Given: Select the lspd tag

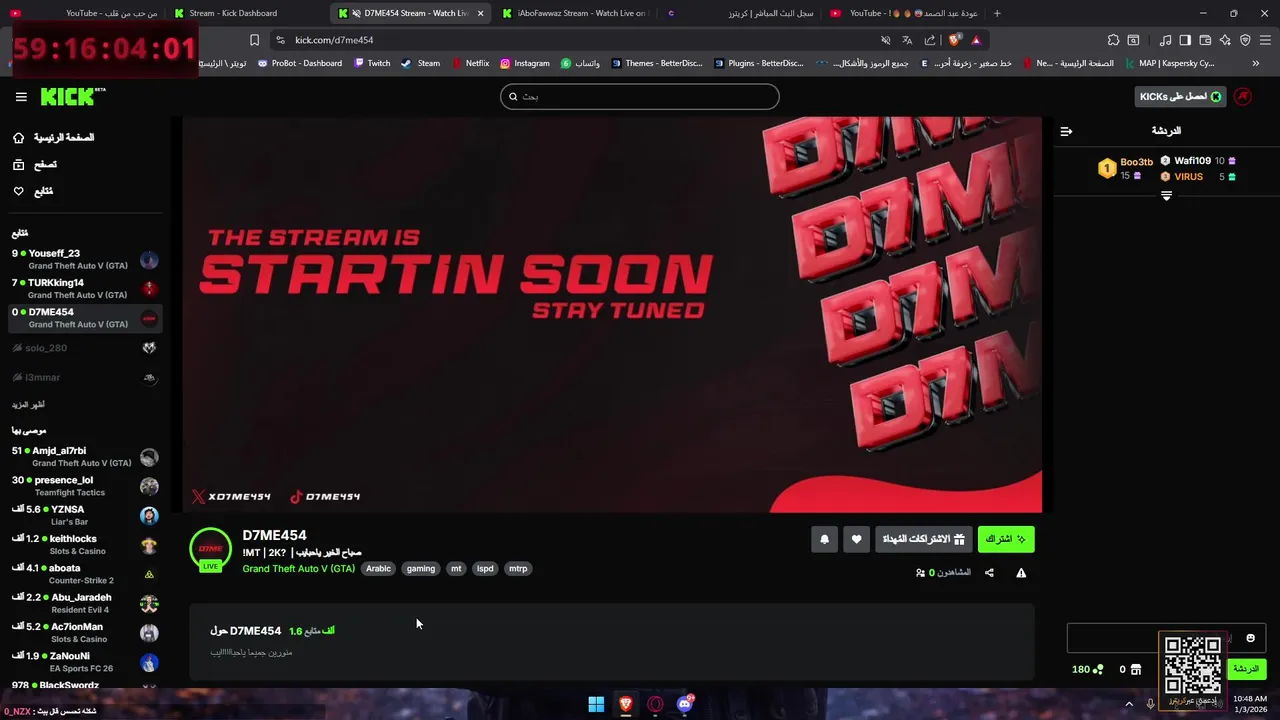Looking at the screenshot, I should click(x=485, y=568).
